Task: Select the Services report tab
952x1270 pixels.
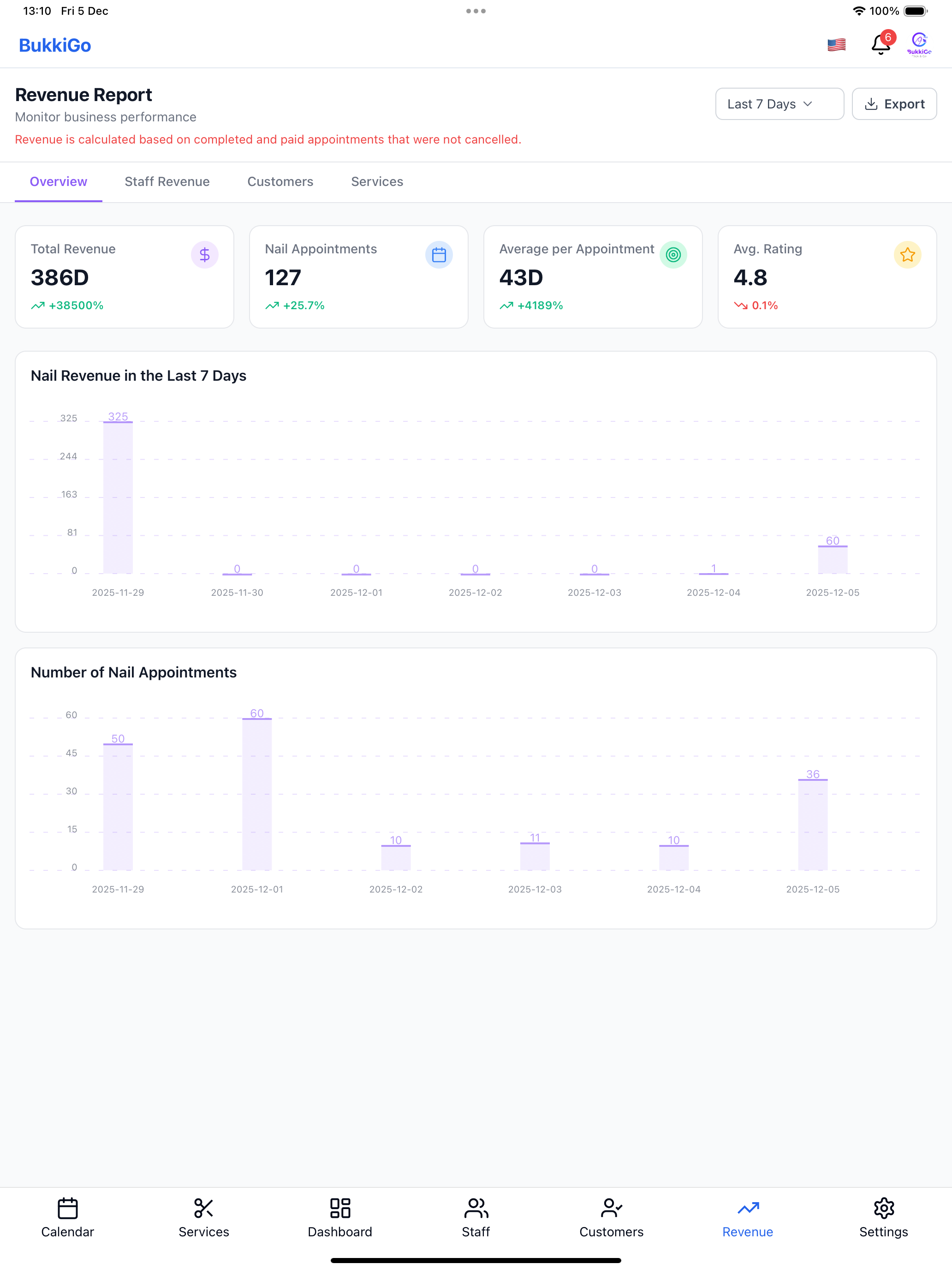Action: click(x=377, y=181)
